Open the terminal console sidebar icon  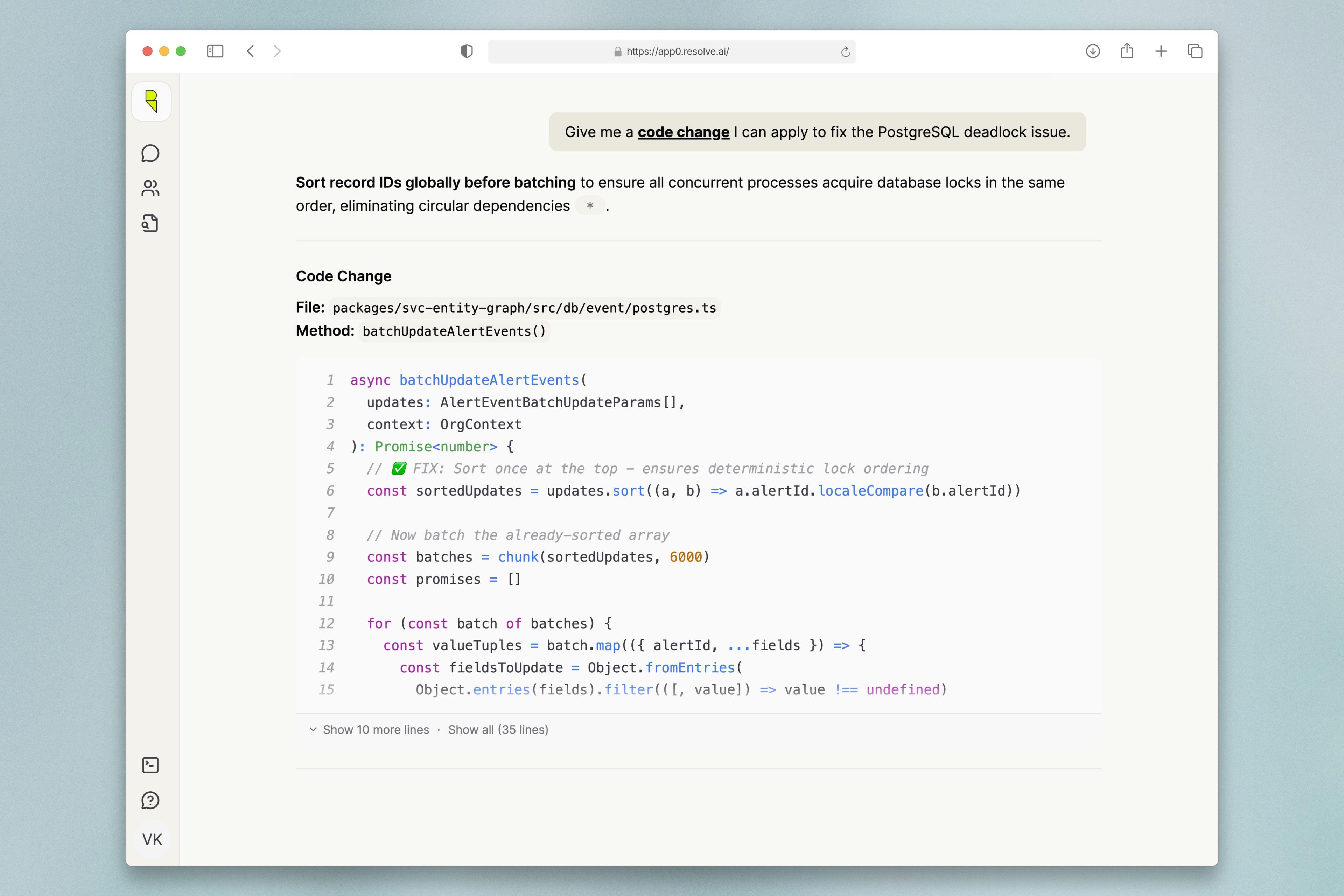pos(150,765)
